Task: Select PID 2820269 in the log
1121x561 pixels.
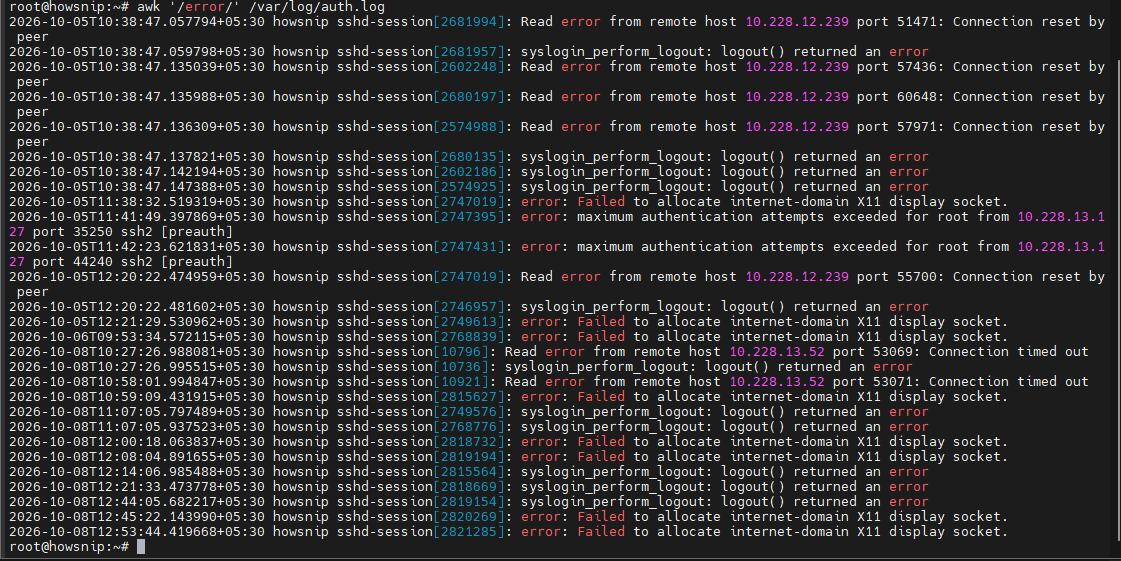Action: [469, 517]
